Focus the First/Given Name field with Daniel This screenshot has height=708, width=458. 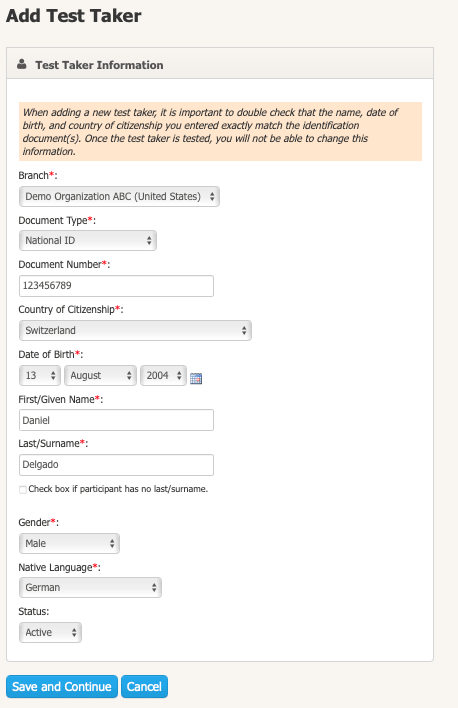point(116,420)
